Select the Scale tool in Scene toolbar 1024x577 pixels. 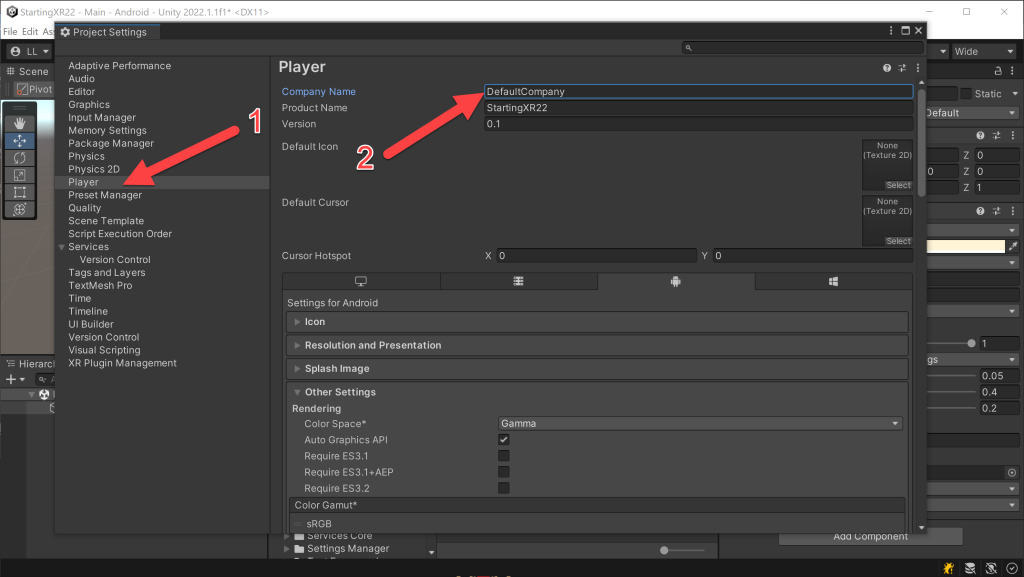coord(20,175)
